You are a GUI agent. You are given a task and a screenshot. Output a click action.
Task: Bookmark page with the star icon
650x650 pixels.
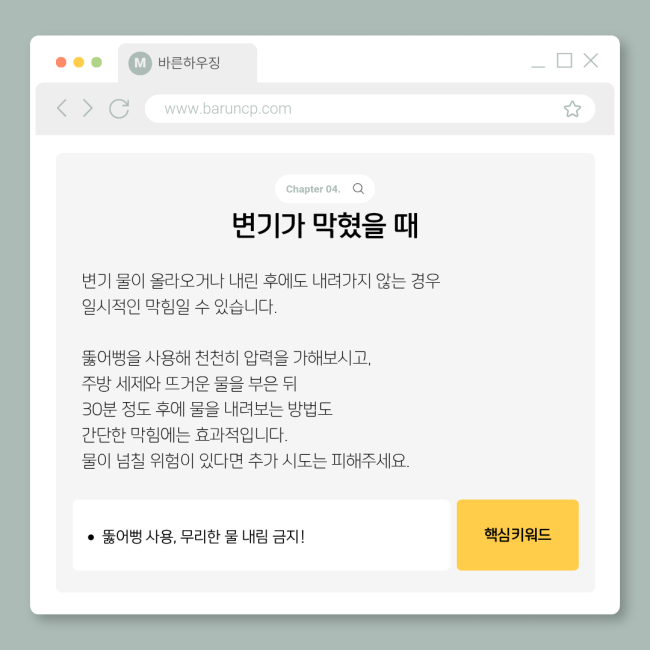coord(572,109)
